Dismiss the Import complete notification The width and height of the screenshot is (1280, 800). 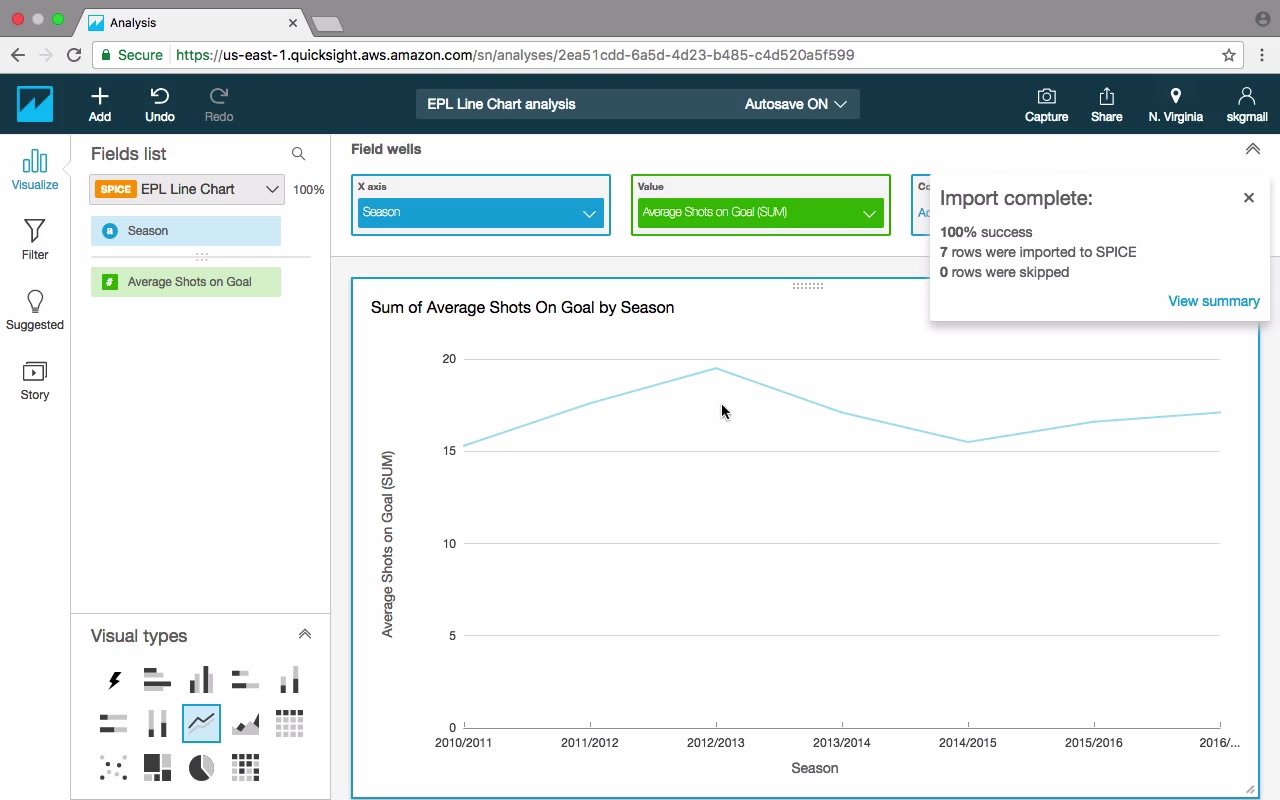point(1248,198)
